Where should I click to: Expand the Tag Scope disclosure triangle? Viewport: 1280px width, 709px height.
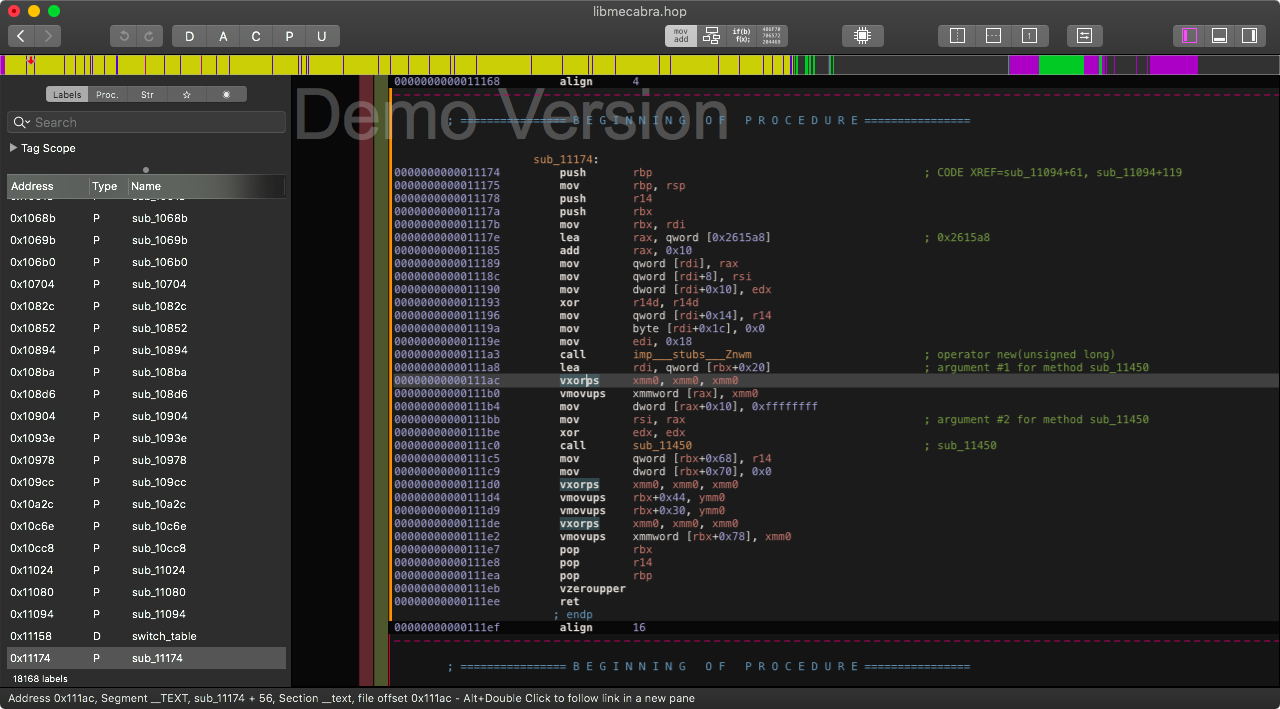click(x=13, y=148)
